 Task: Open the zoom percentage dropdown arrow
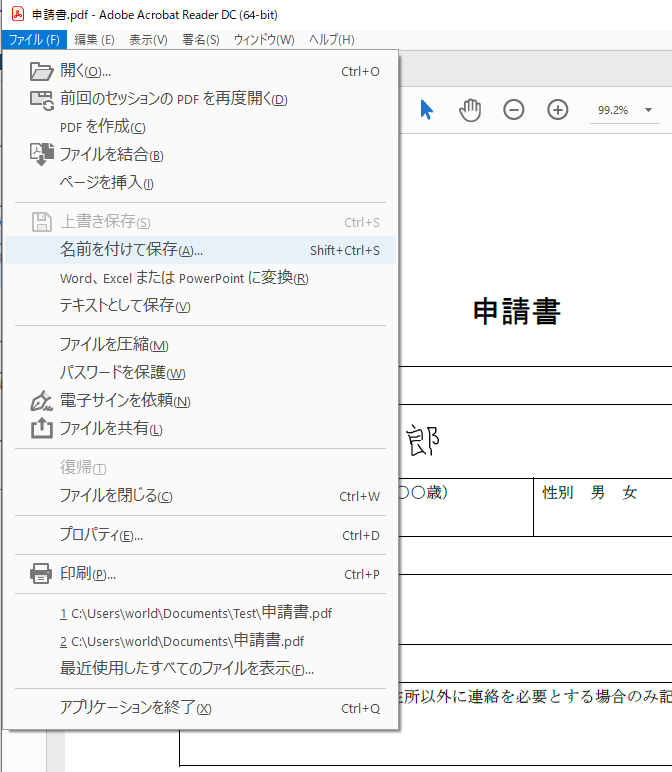648,110
